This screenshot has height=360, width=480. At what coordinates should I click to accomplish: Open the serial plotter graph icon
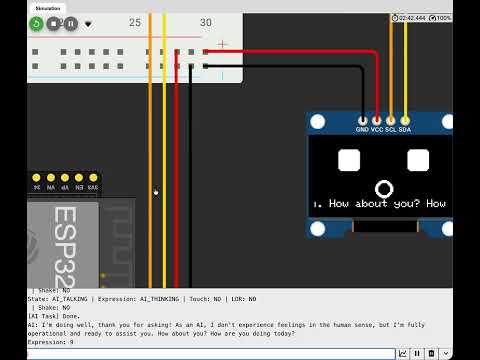[403, 353]
